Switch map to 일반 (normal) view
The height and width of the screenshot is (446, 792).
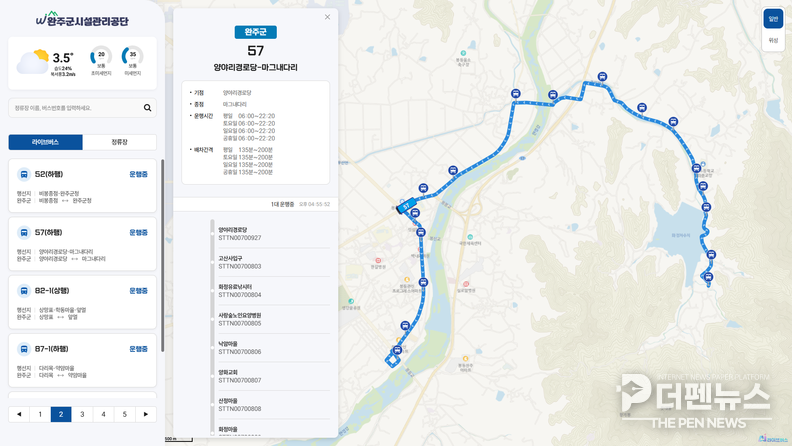[x=773, y=19]
